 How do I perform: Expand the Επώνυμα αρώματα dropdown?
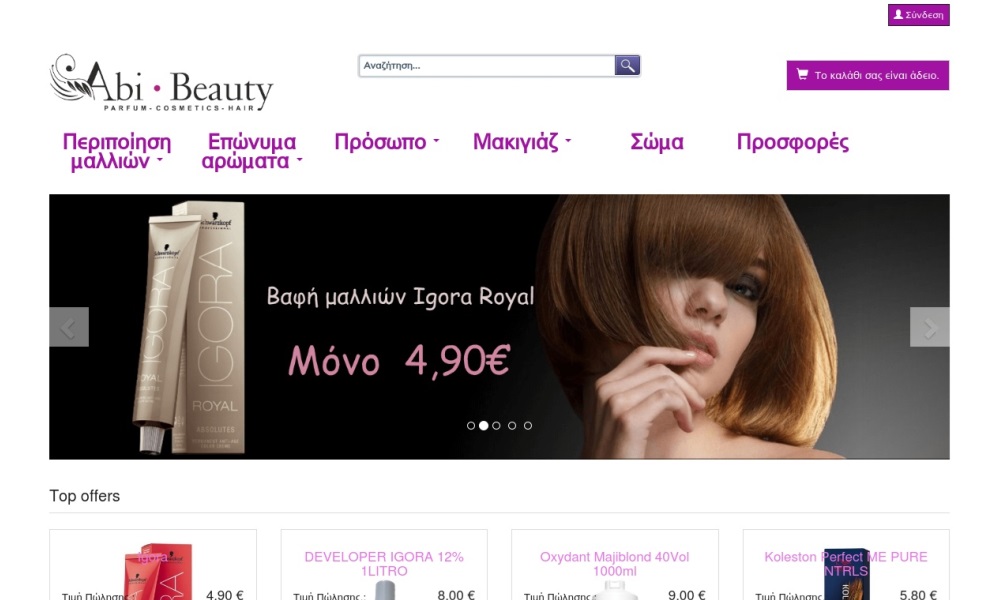[x=252, y=151]
